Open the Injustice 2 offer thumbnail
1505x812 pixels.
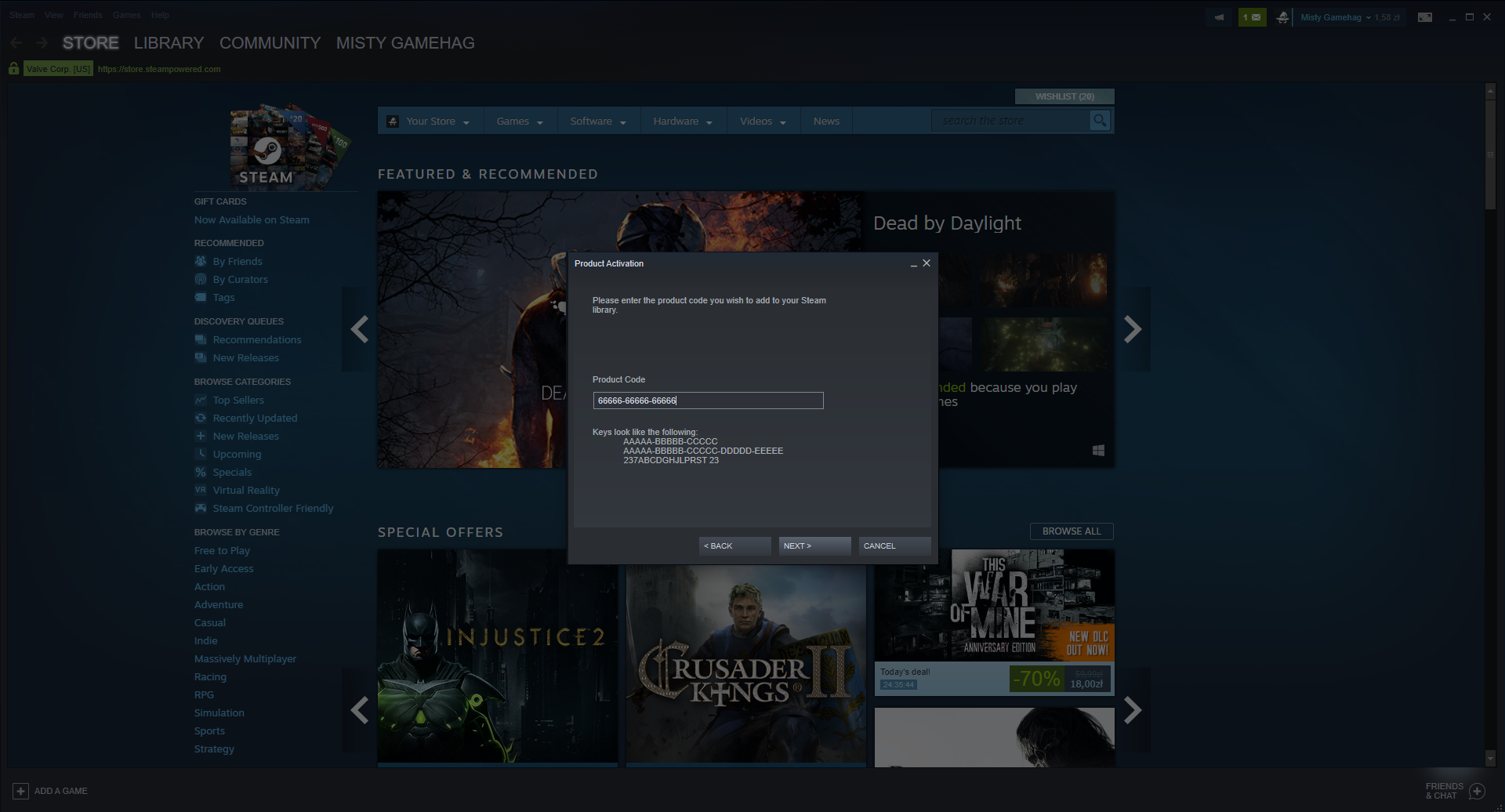[x=498, y=656]
